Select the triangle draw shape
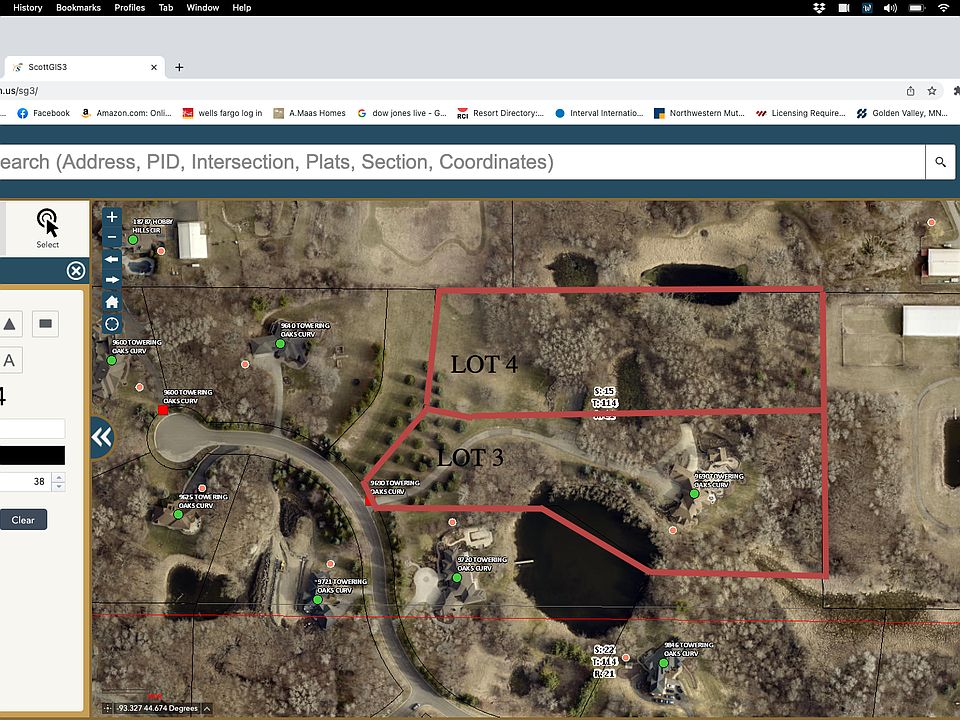Screen dimensions: 960x720 10,324
